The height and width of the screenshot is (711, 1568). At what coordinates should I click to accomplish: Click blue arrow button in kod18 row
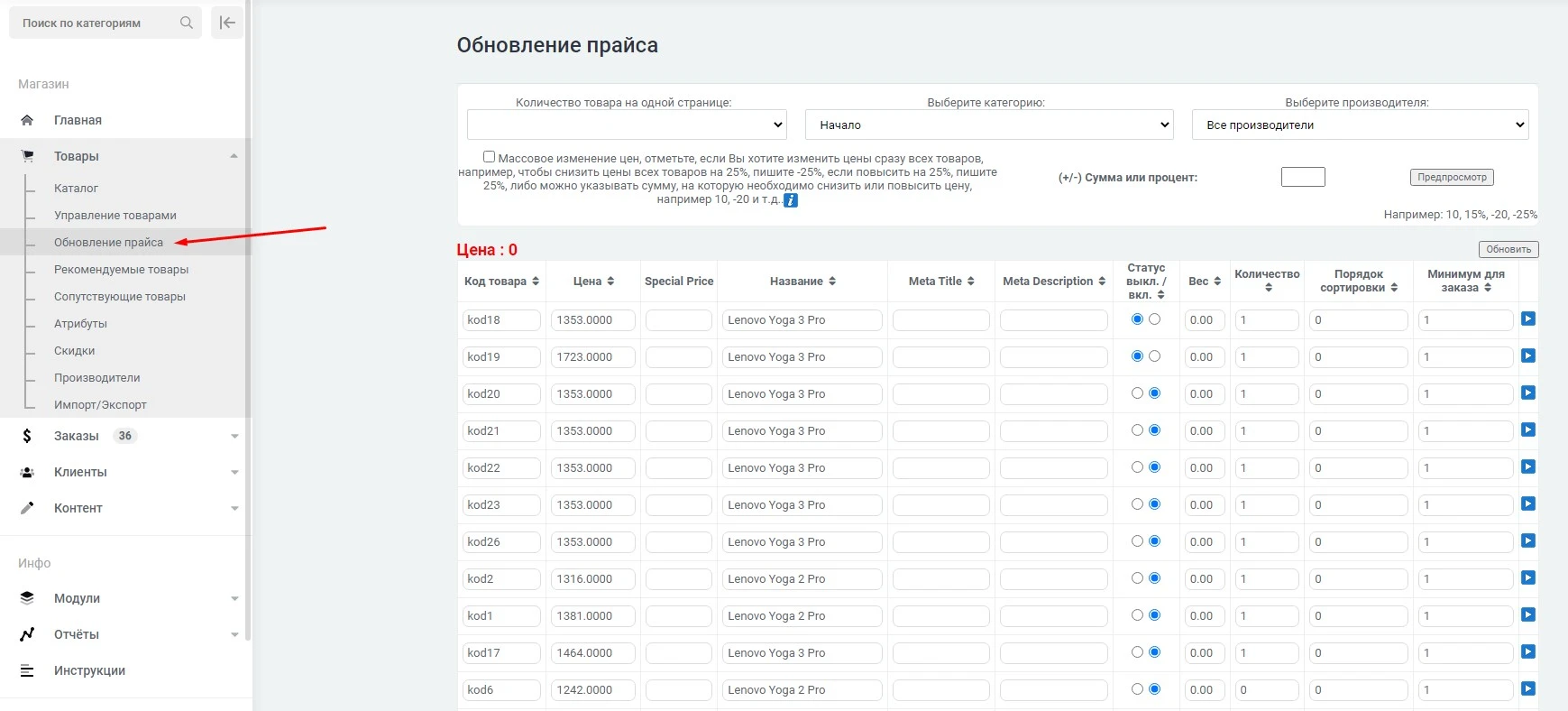(1528, 319)
